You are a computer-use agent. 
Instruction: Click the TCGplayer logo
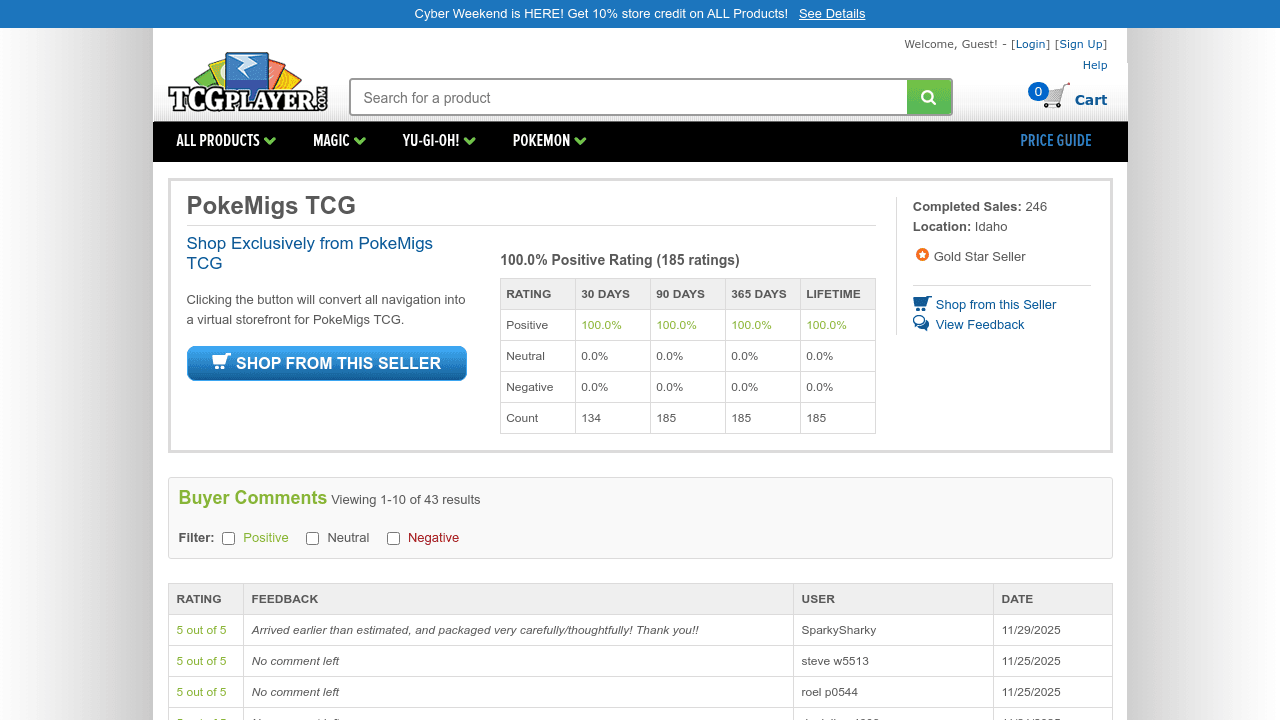click(247, 84)
